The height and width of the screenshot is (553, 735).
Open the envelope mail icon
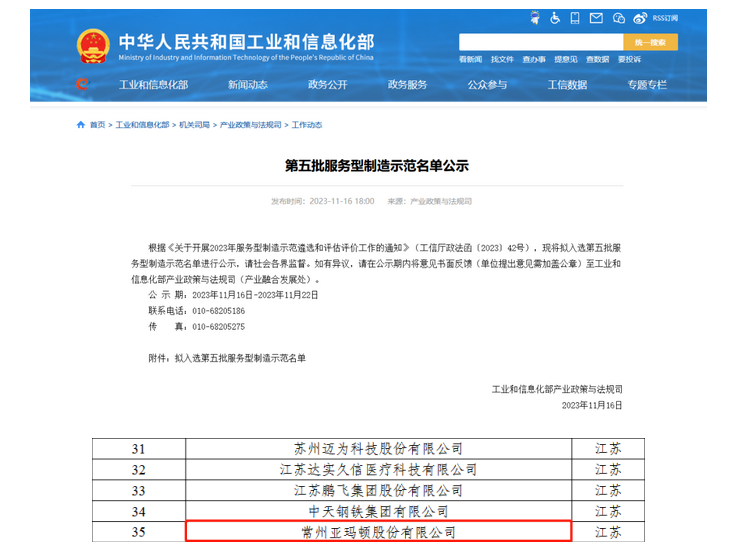(596, 18)
